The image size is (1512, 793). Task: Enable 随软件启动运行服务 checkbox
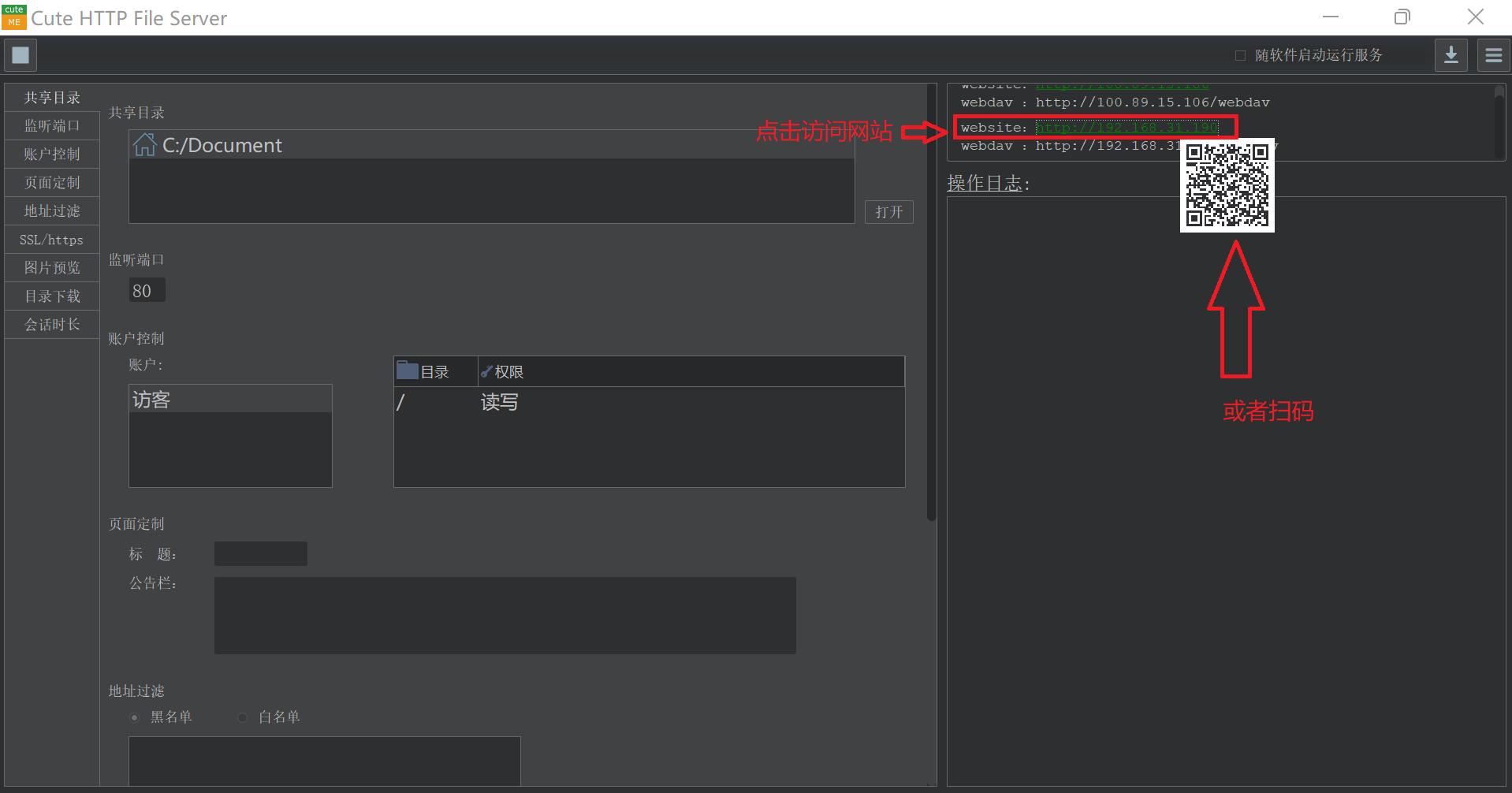[x=1240, y=55]
